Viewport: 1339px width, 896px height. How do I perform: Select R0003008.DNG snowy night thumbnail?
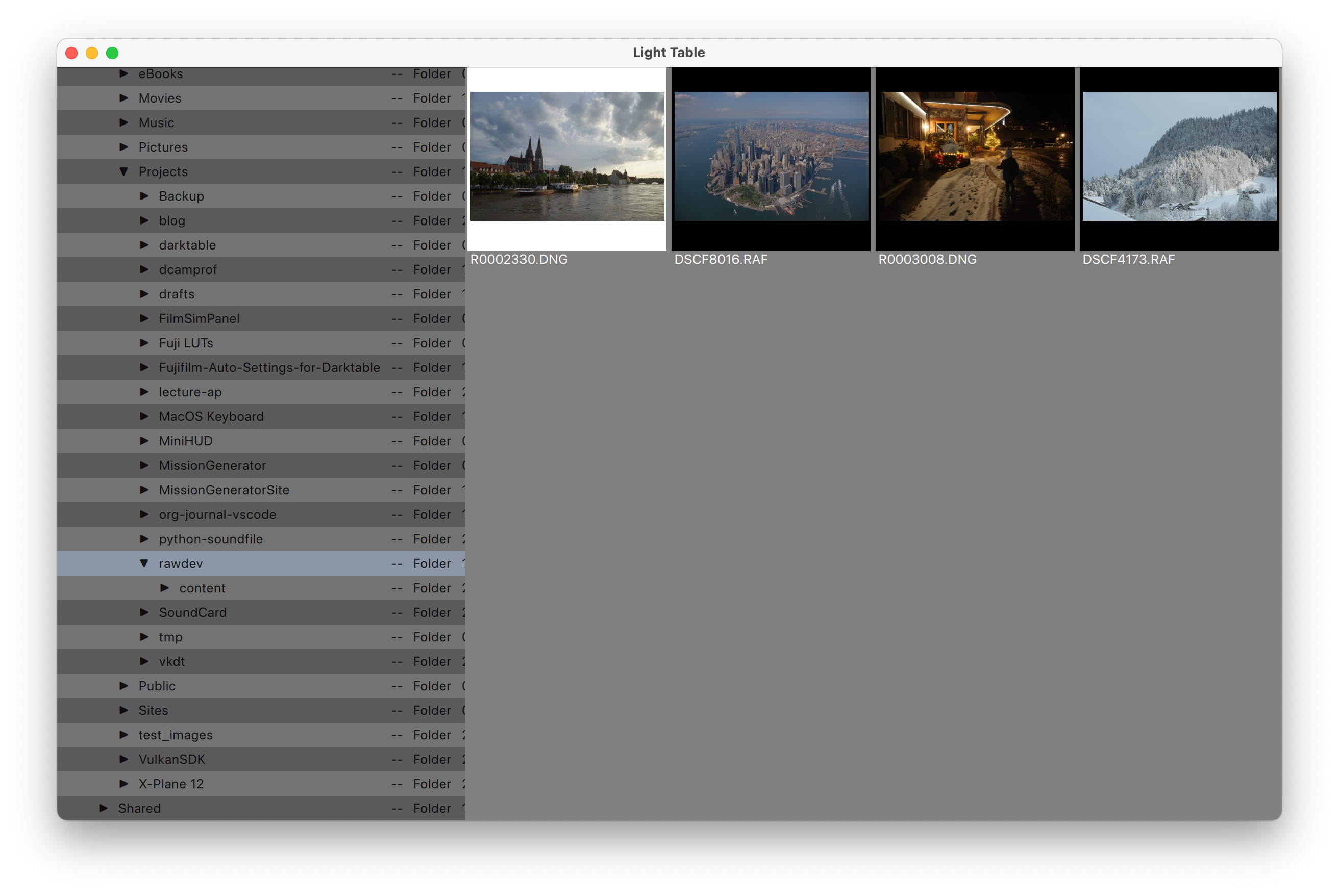[975, 157]
